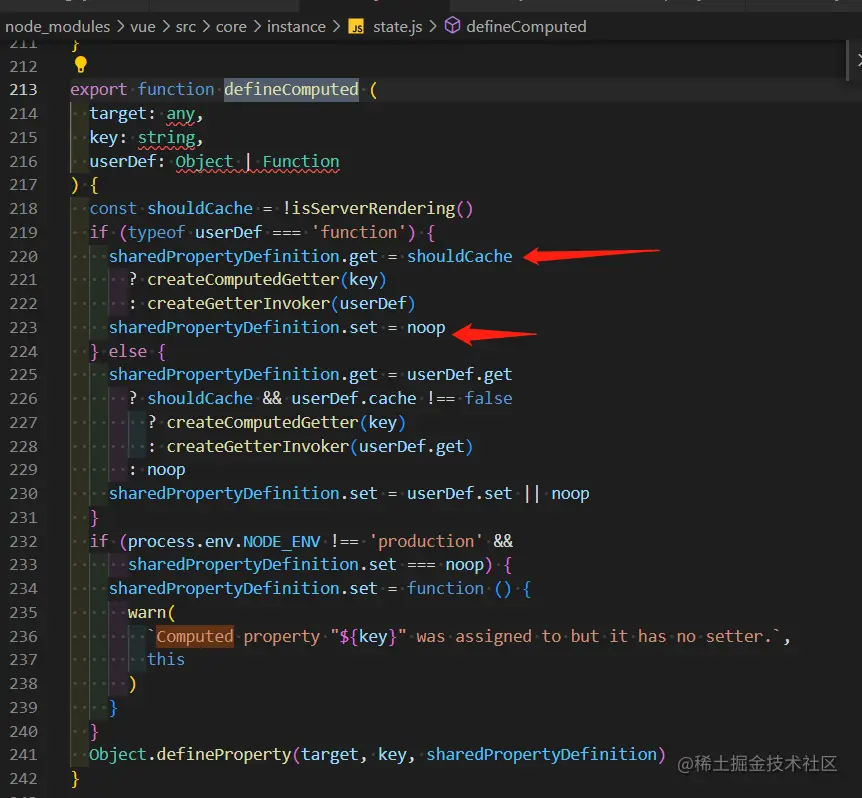Image resolution: width=862 pixels, height=798 pixels.
Task: Select state.js in the breadcrumb
Action: pyautogui.click(x=397, y=26)
